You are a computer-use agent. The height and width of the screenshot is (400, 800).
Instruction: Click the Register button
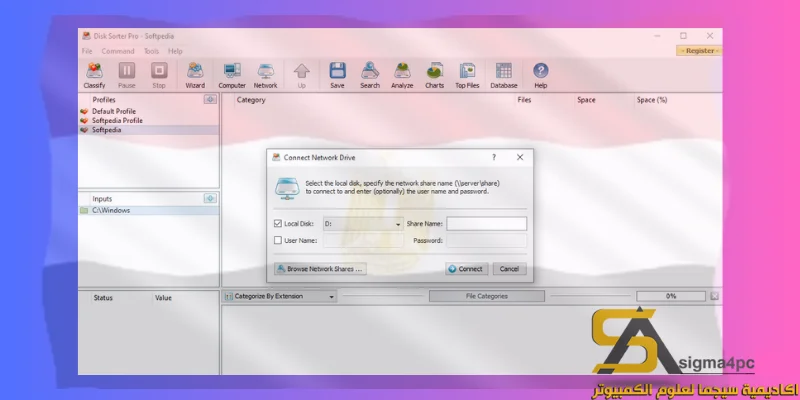click(x=699, y=51)
